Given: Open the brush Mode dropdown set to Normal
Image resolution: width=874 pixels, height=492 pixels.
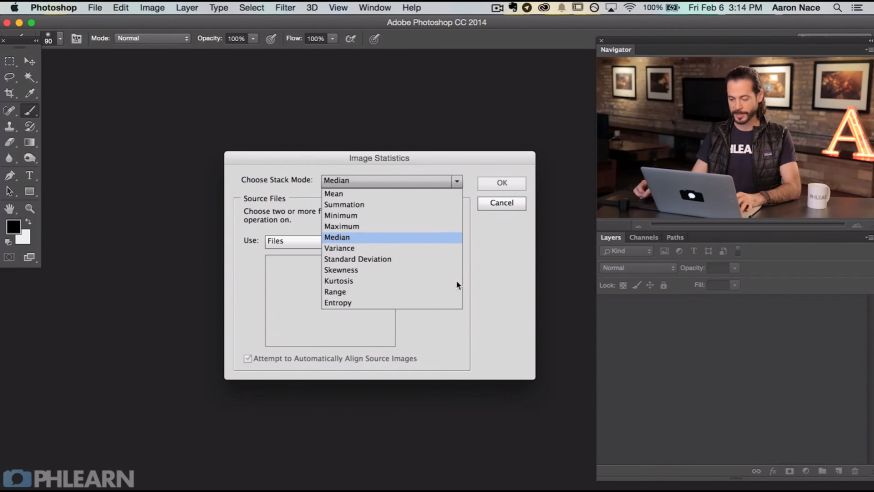Looking at the screenshot, I should click(x=152, y=39).
